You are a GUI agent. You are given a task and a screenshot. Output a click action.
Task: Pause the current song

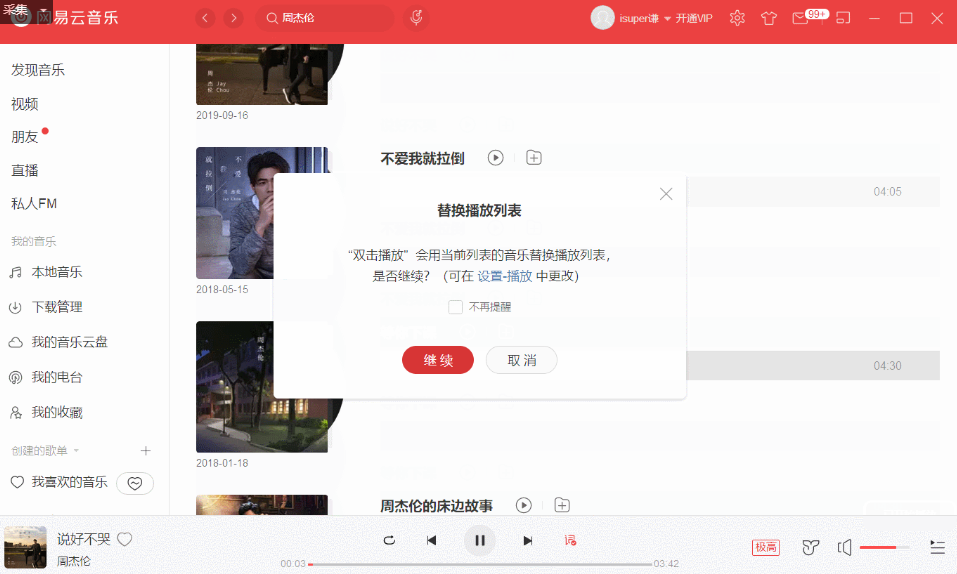pos(479,540)
